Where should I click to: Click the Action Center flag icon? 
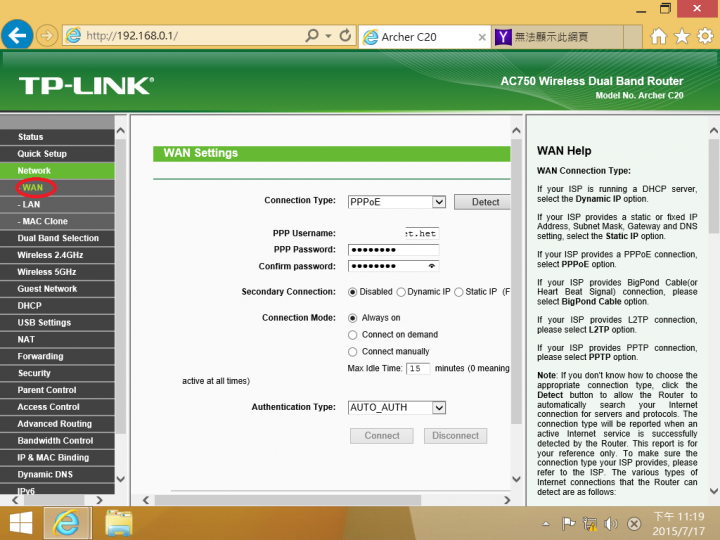pos(568,523)
